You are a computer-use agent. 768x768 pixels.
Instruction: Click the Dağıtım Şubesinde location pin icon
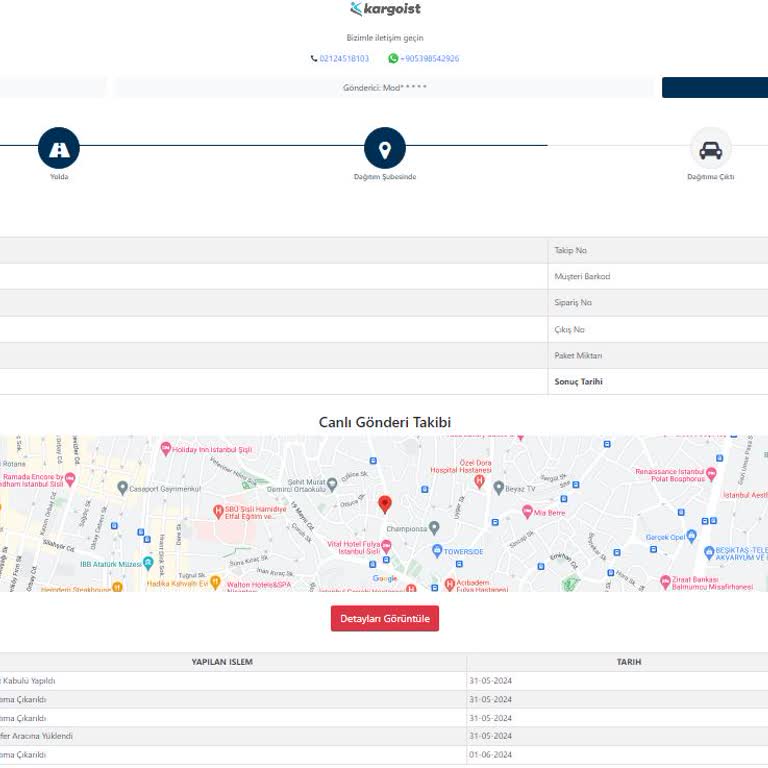(385, 148)
